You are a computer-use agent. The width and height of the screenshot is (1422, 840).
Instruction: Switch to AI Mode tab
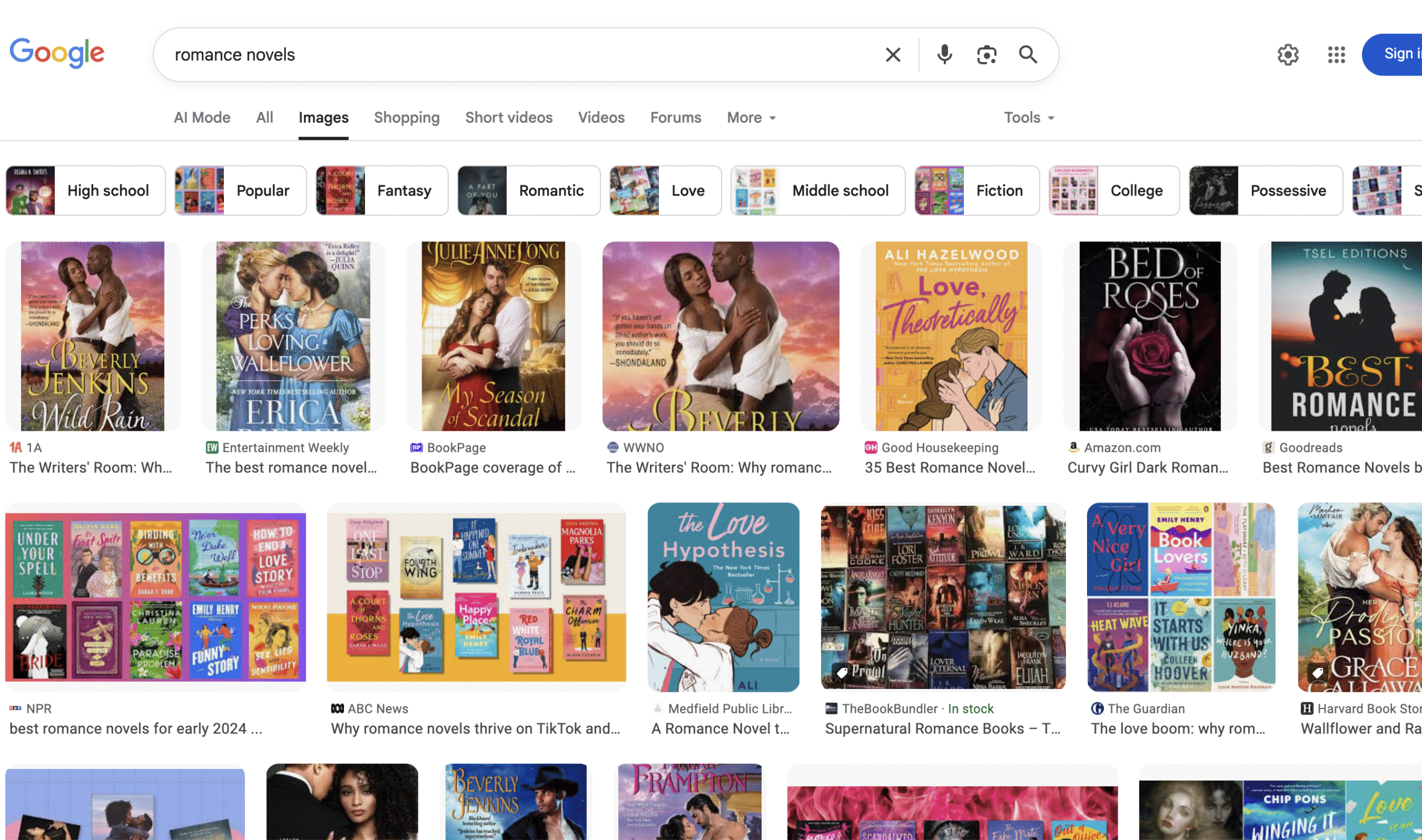pos(202,118)
